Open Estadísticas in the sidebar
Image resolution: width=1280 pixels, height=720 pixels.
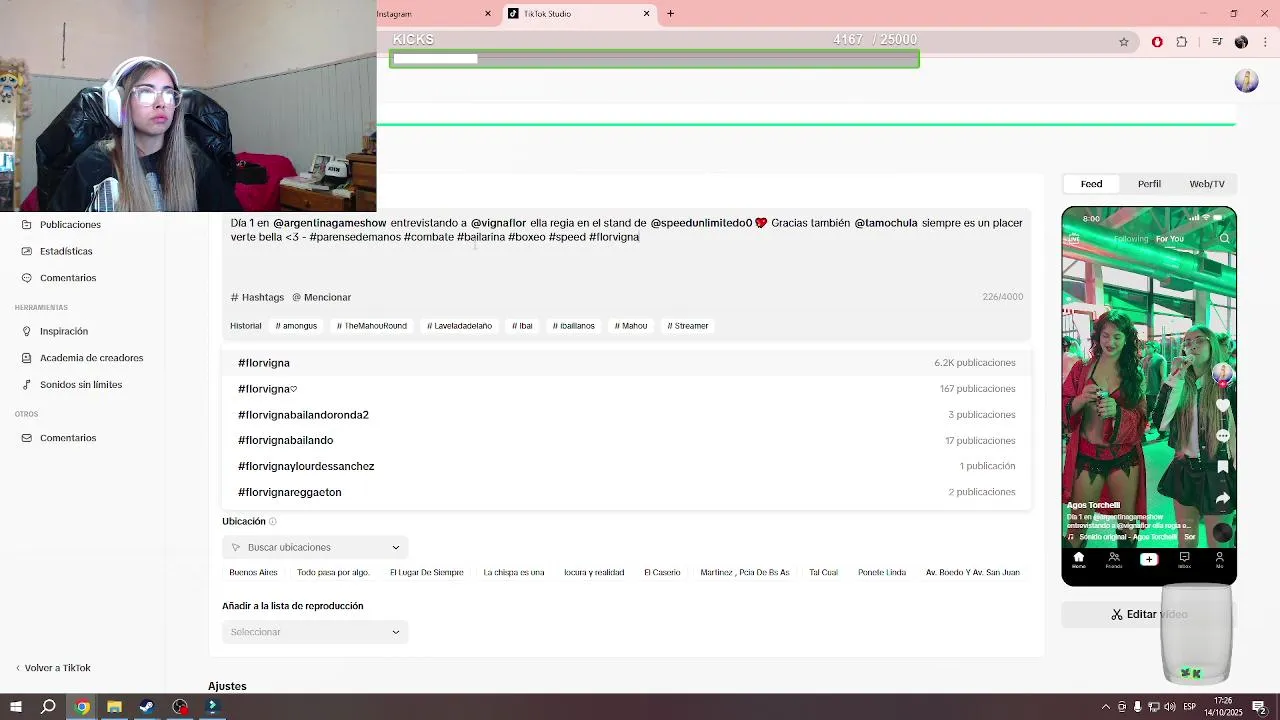pyautogui.click(x=58, y=251)
